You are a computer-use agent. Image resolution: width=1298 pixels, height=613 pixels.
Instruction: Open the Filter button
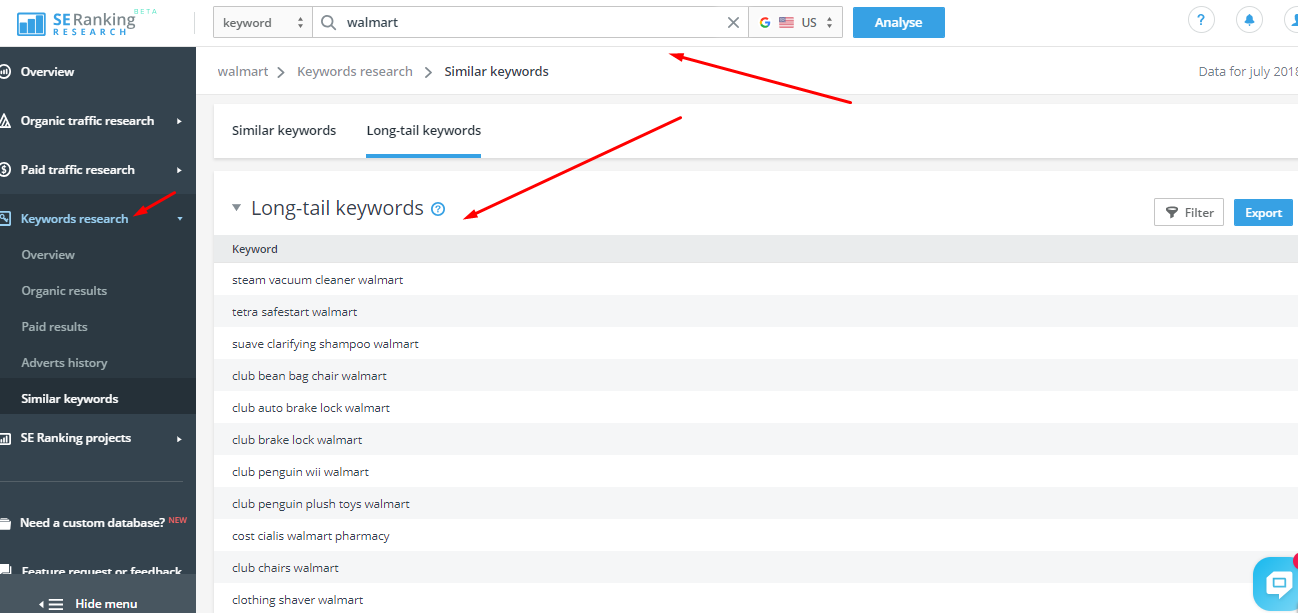(1188, 212)
